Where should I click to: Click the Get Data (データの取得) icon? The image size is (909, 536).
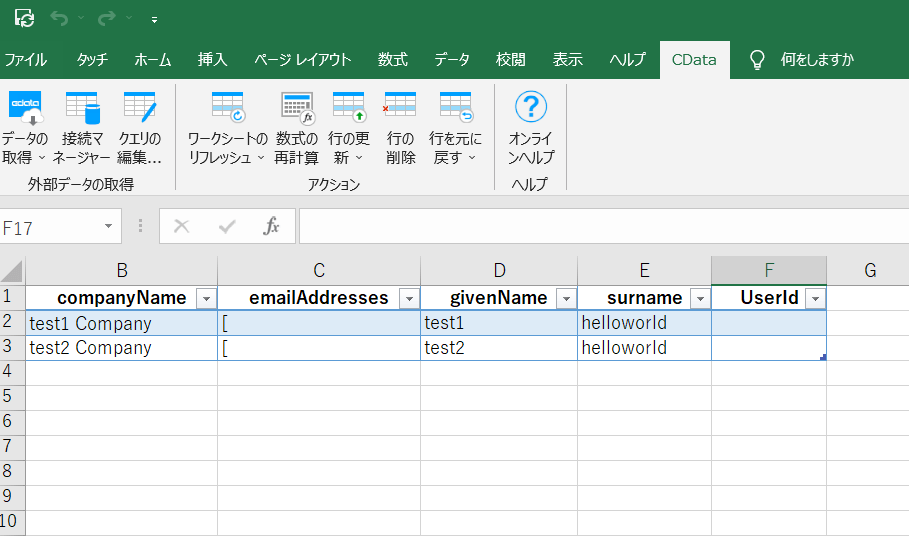(24, 107)
